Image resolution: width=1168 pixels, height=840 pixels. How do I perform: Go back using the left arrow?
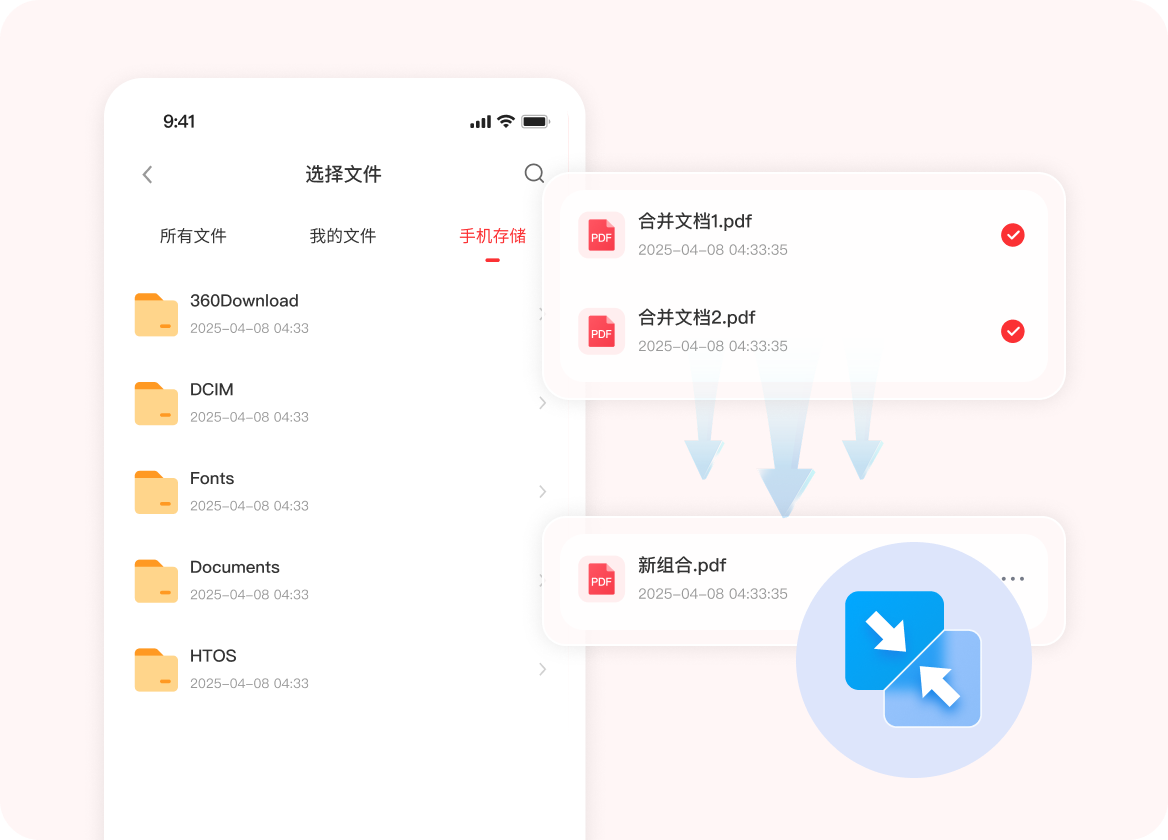click(x=147, y=174)
